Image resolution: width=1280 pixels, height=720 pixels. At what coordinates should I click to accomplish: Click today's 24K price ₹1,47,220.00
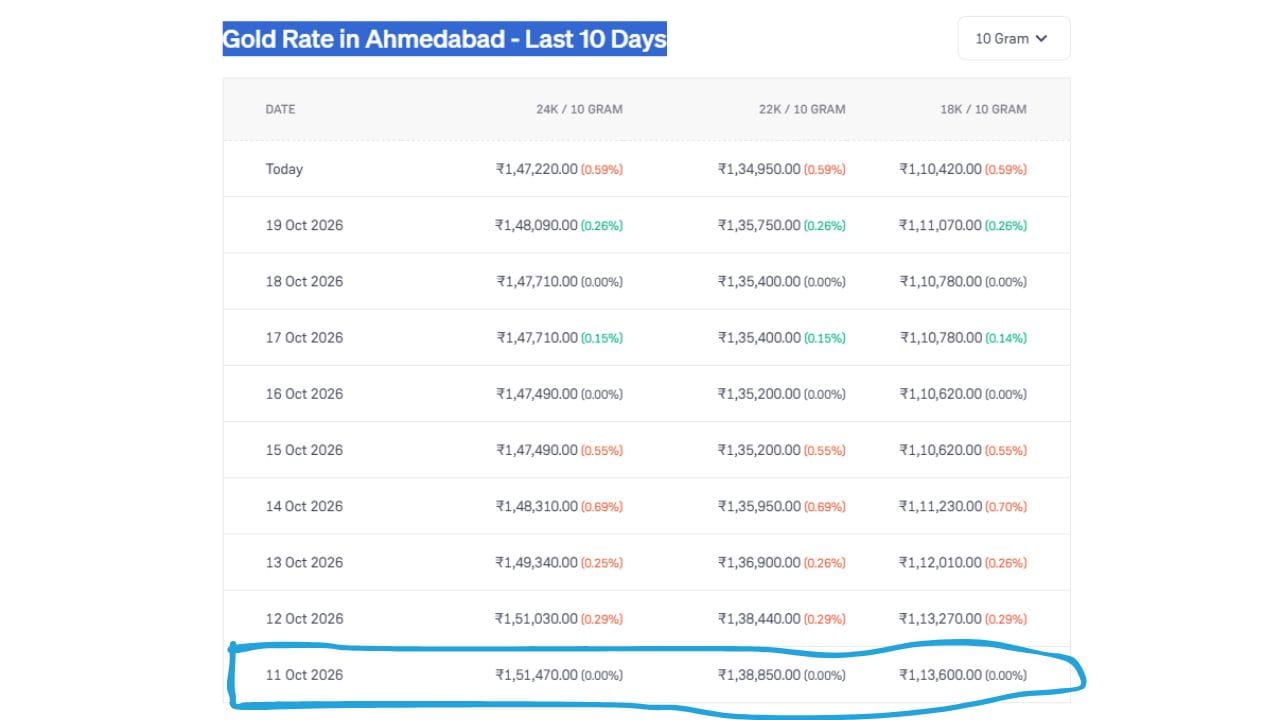pyautogui.click(x=536, y=169)
